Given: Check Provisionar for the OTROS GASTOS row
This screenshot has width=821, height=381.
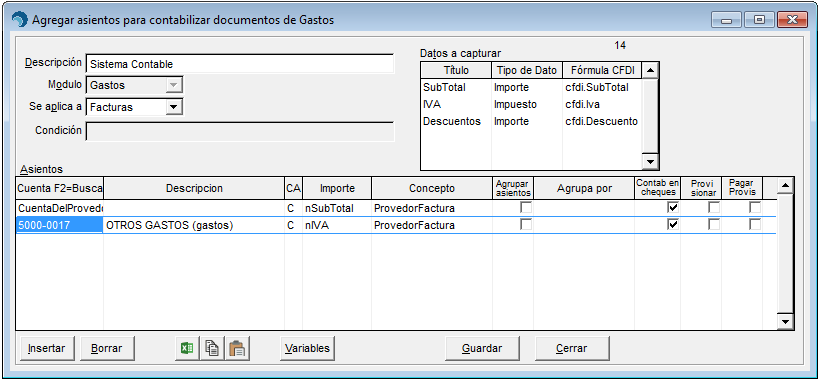Looking at the screenshot, I should pos(714,225).
